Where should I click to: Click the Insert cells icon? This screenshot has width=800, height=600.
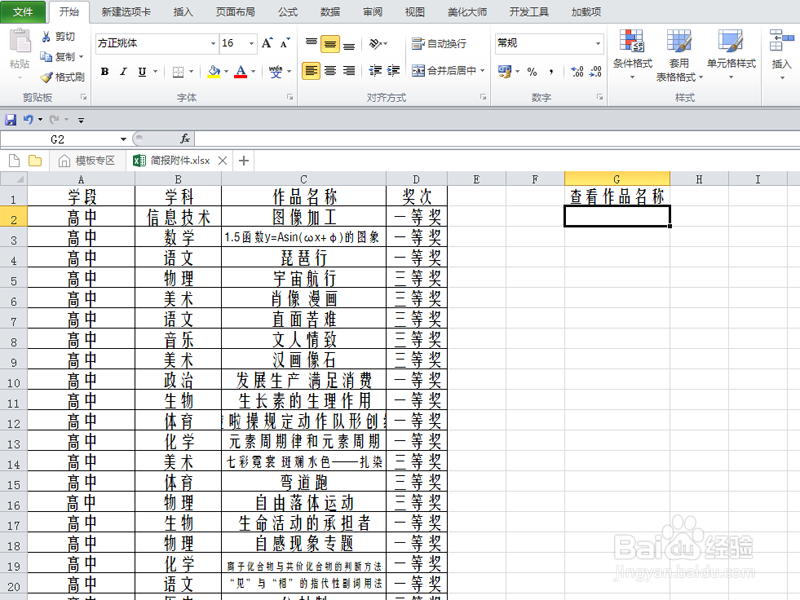tap(781, 41)
